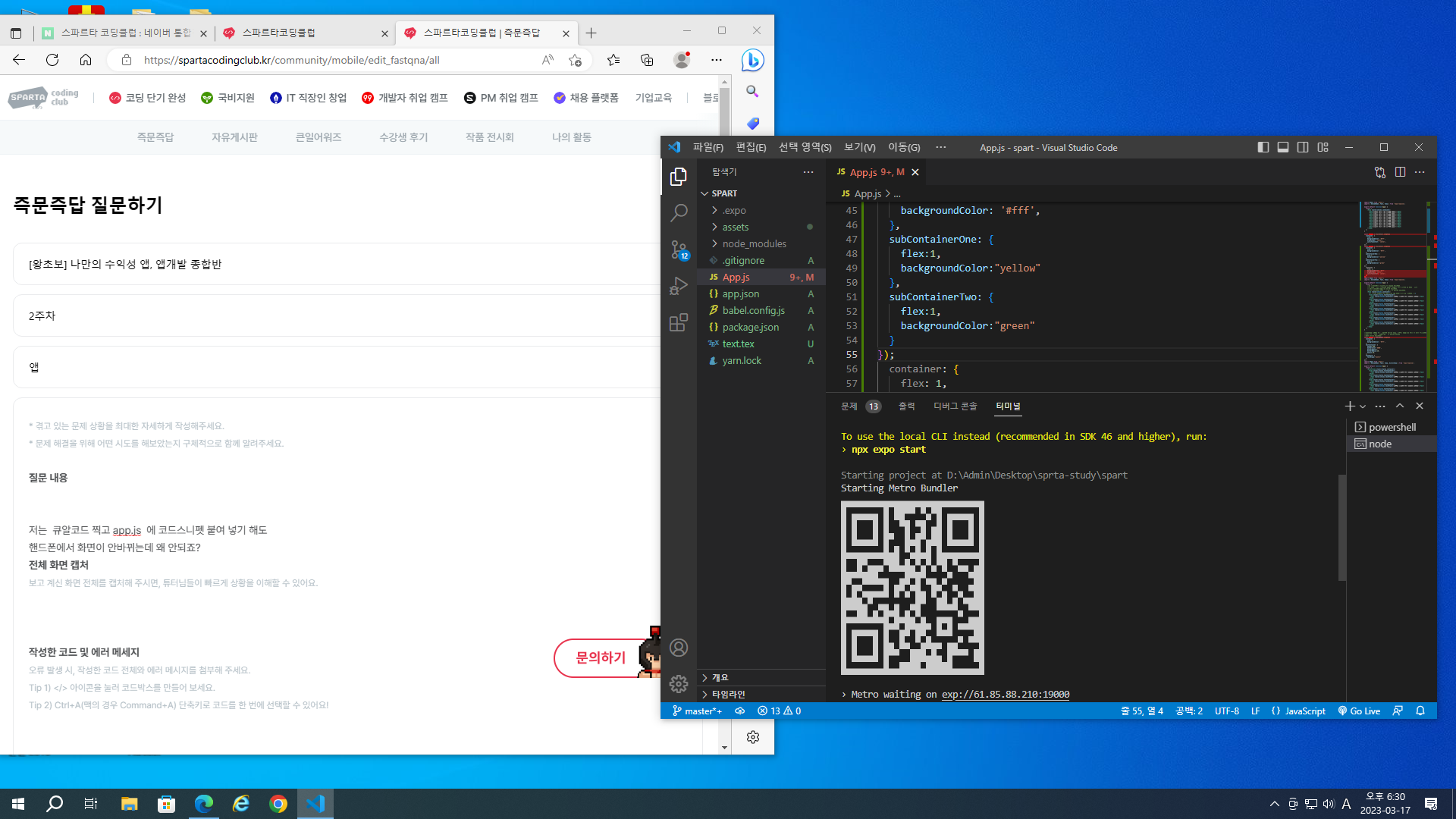Open Source Control view with 12 changes
The image size is (1456, 819).
[x=679, y=249]
